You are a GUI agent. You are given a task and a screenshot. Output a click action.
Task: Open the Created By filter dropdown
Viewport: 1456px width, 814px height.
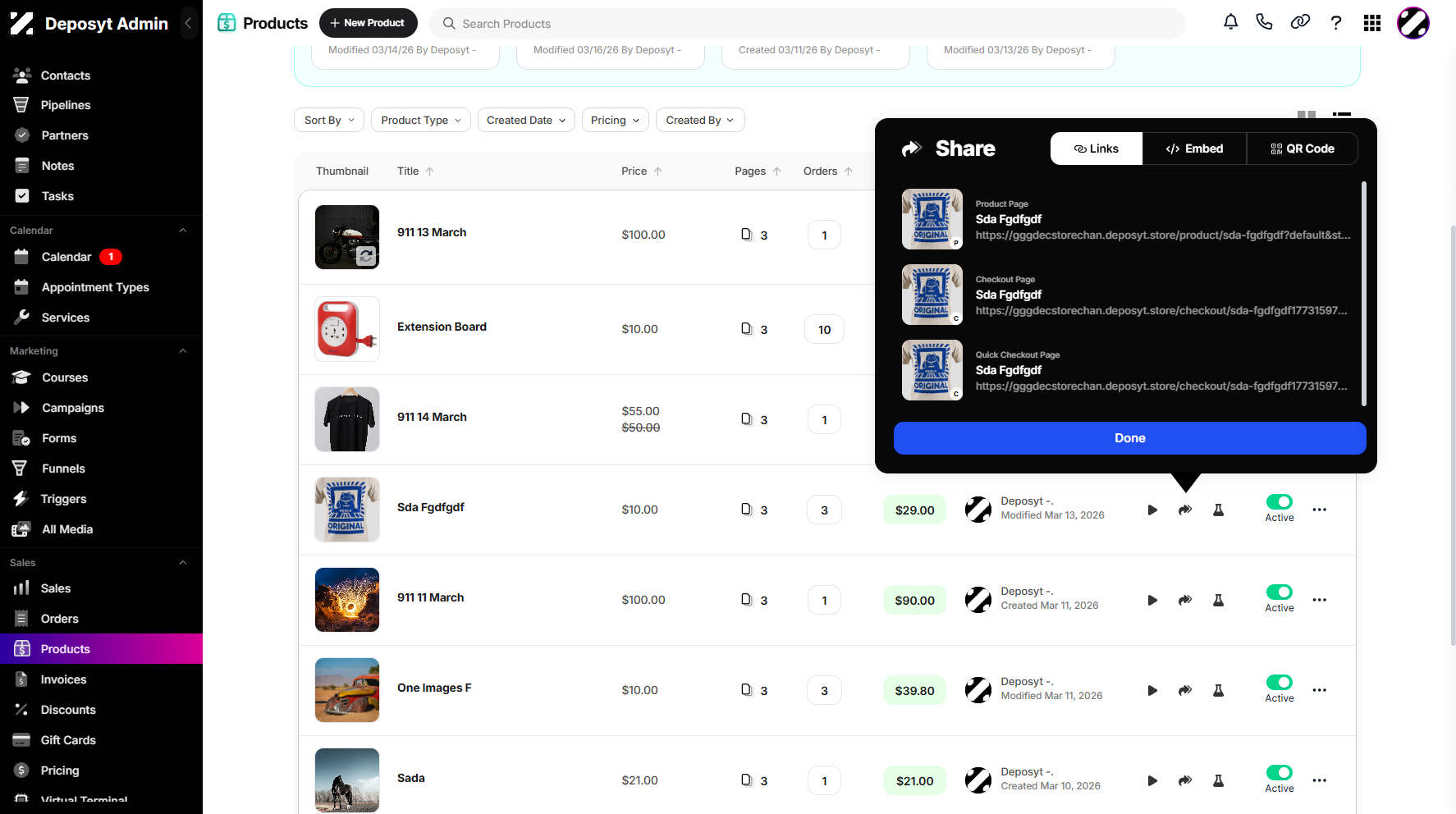pyautogui.click(x=700, y=120)
